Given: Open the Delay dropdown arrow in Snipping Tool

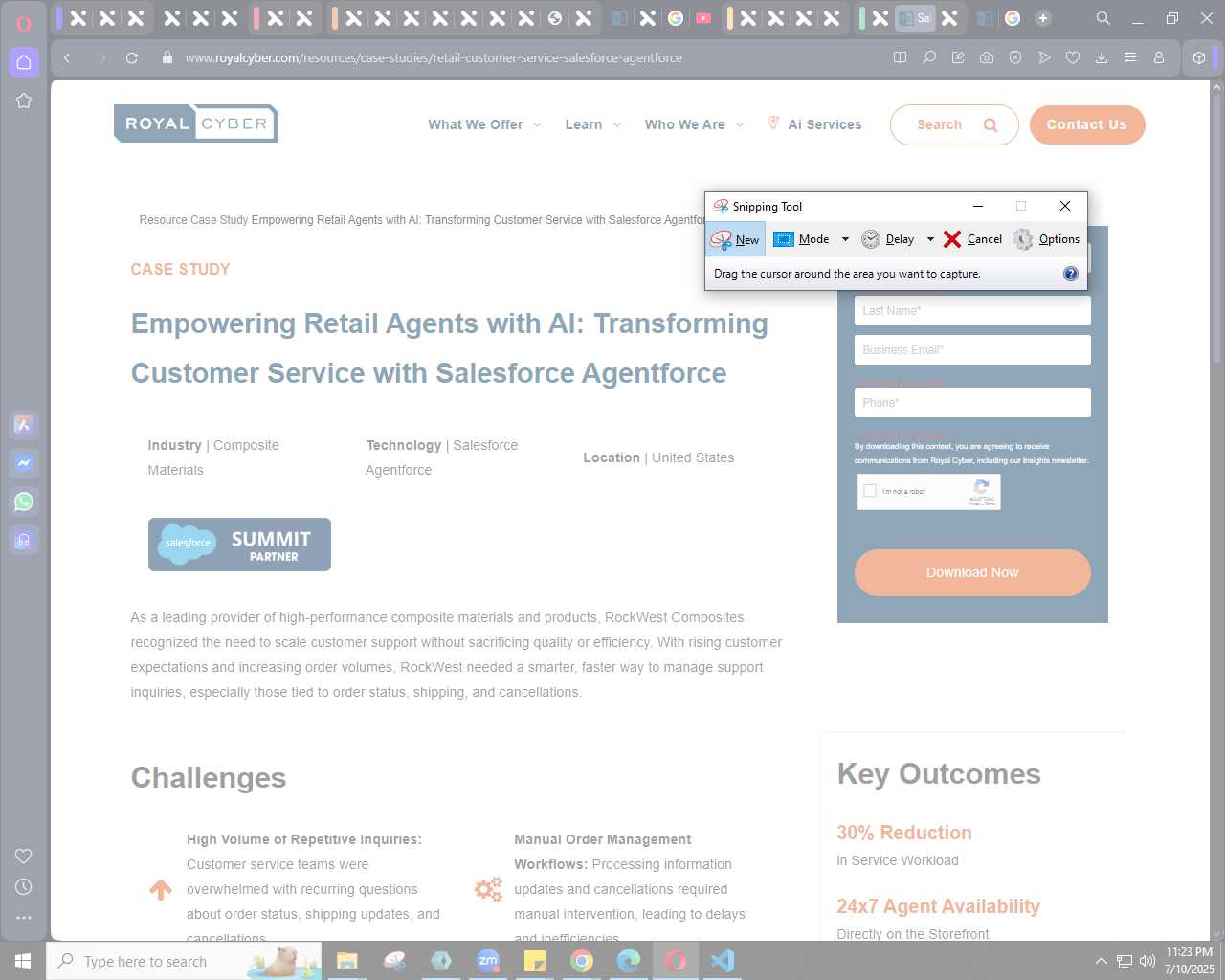Looking at the screenshot, I should pyautogui.click(x=930, y=239).
